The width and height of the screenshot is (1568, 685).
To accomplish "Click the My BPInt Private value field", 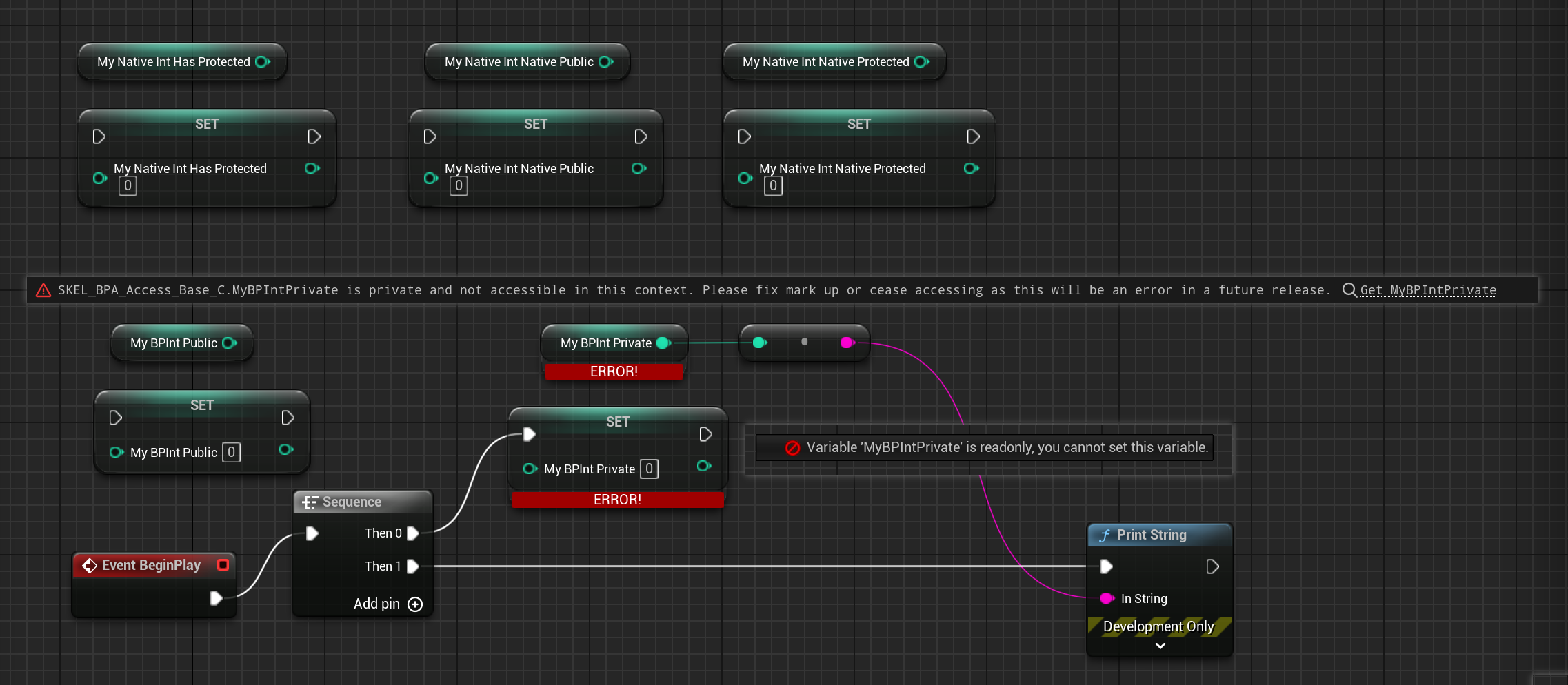I will tap(649, 469).
